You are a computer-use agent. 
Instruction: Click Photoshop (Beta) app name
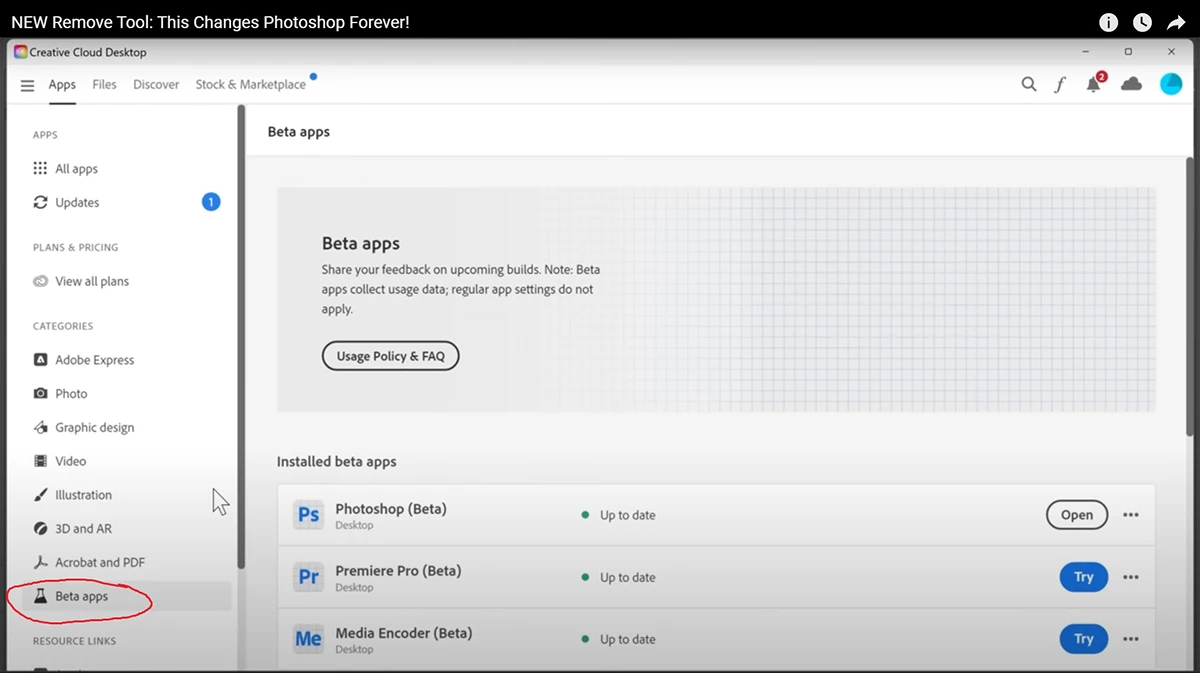tap(391, 509)
